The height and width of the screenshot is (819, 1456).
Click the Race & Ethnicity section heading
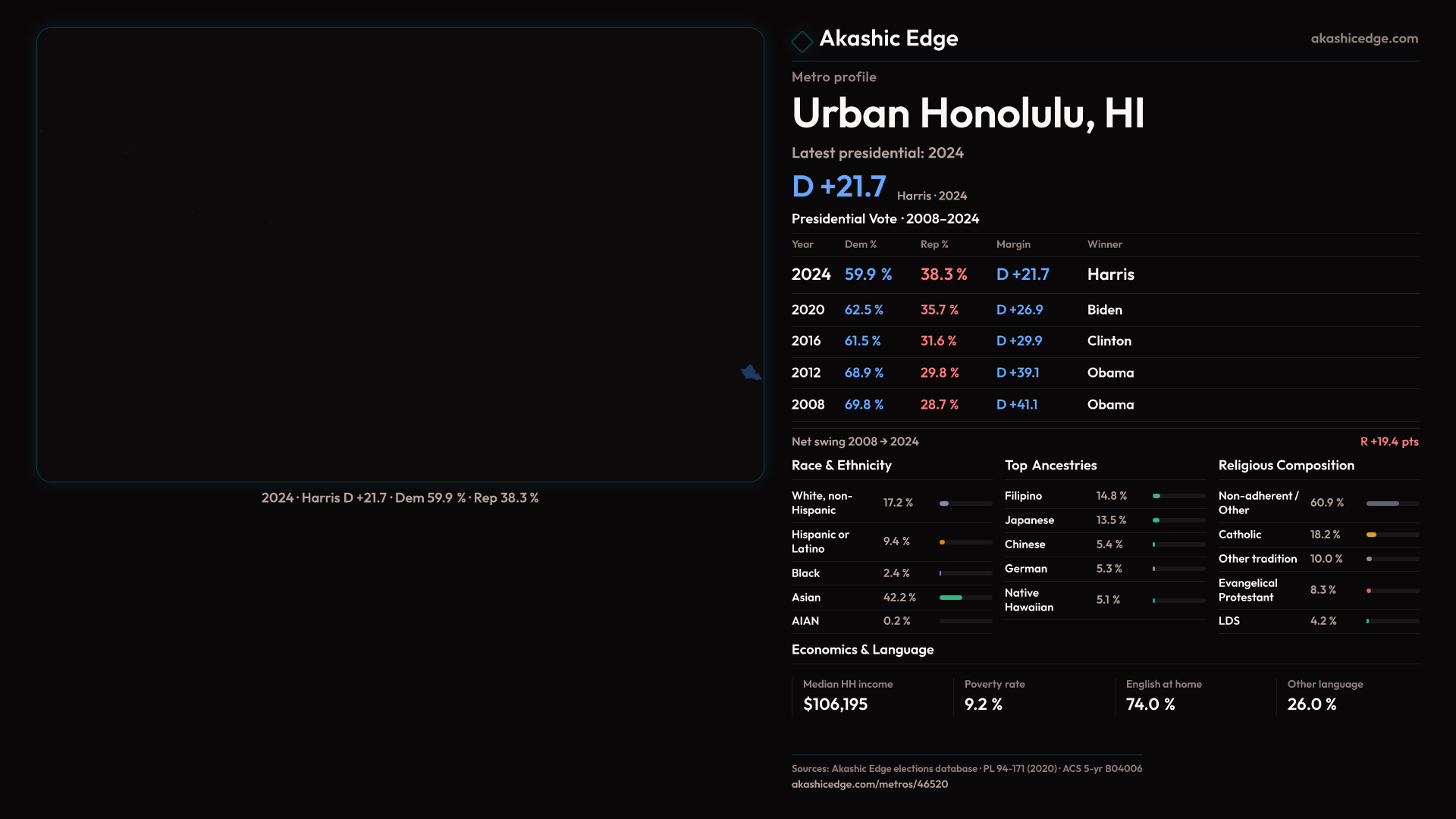(x=841, y=466)
